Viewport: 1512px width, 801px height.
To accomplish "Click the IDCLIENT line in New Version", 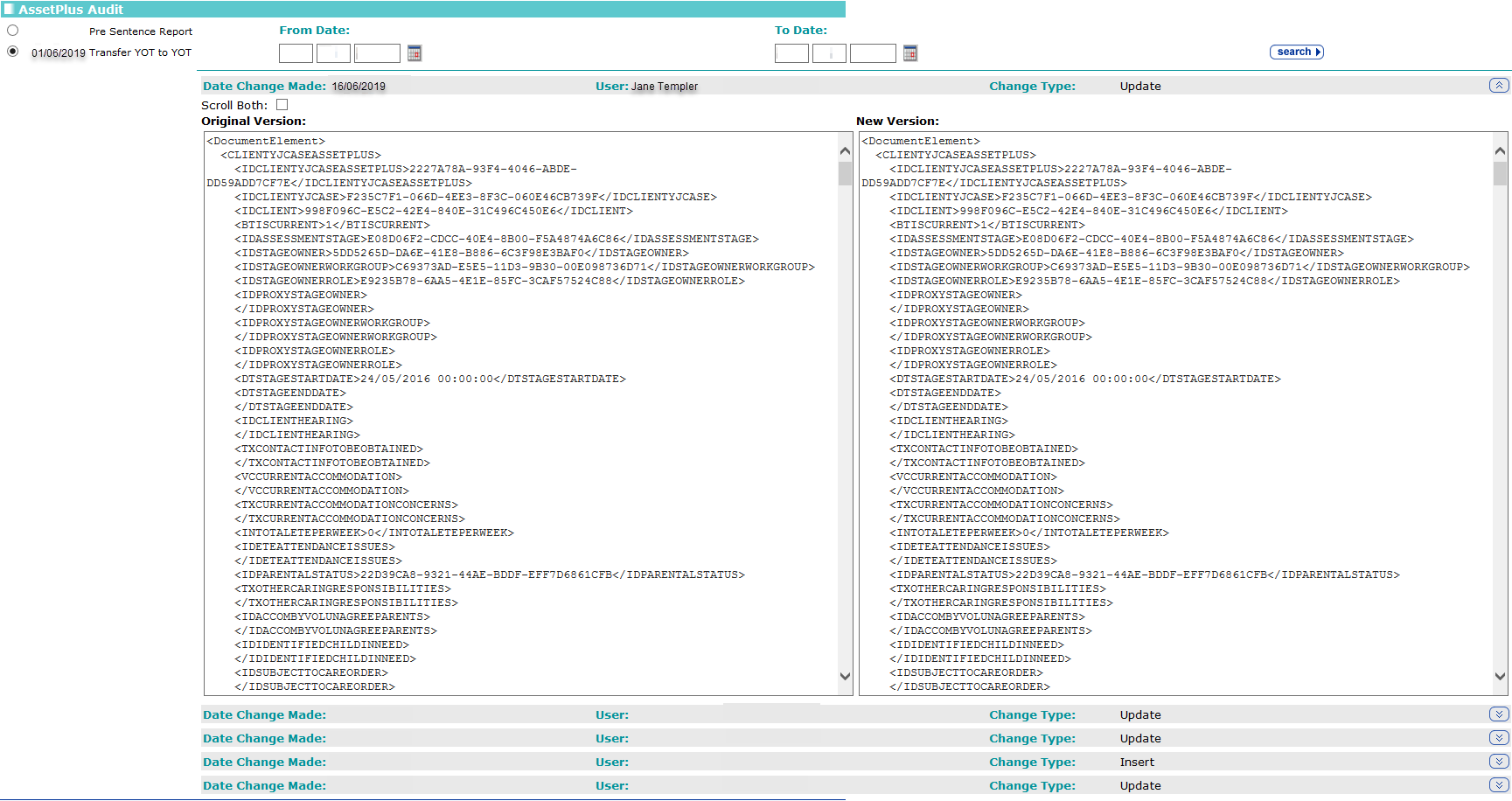I will (x=1089, y=211).
